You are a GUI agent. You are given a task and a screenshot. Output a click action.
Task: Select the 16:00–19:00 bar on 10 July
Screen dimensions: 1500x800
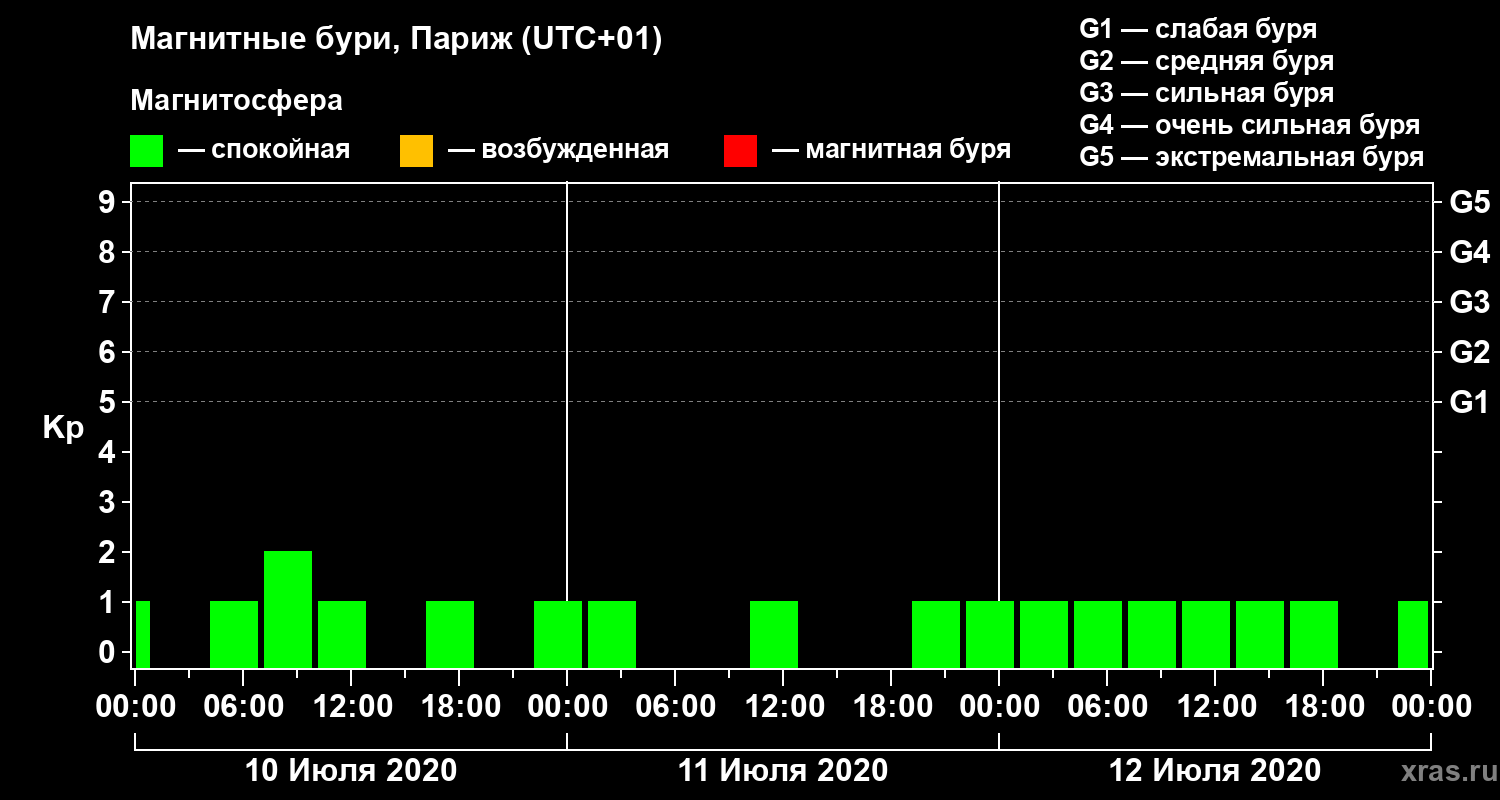[x=450, y=634]
